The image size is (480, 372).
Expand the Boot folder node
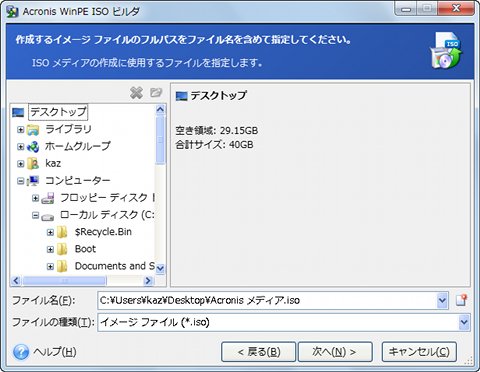[50, 249]
